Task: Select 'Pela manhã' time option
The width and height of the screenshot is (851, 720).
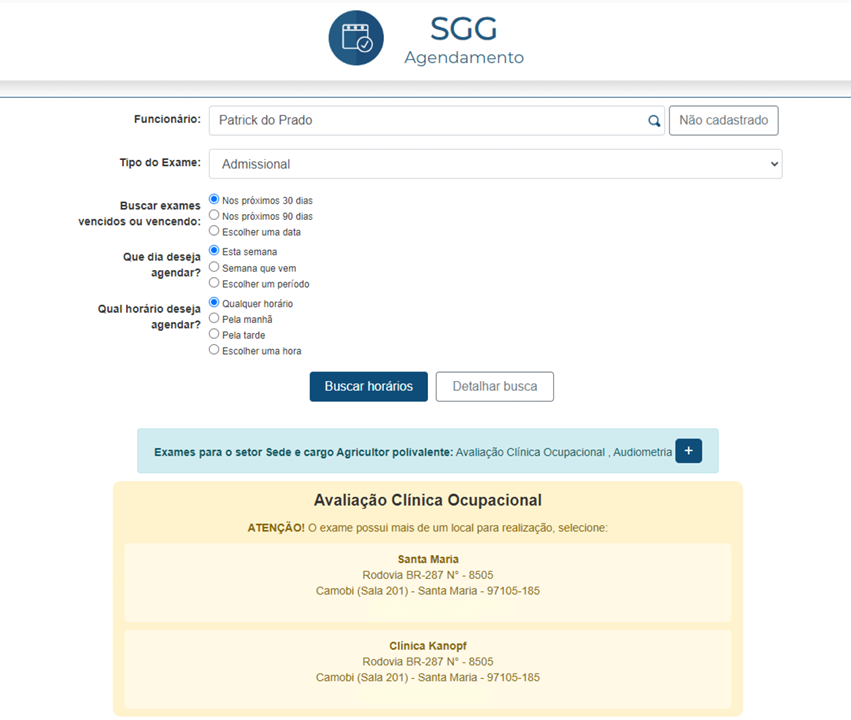Action: [x=214, y=318]
